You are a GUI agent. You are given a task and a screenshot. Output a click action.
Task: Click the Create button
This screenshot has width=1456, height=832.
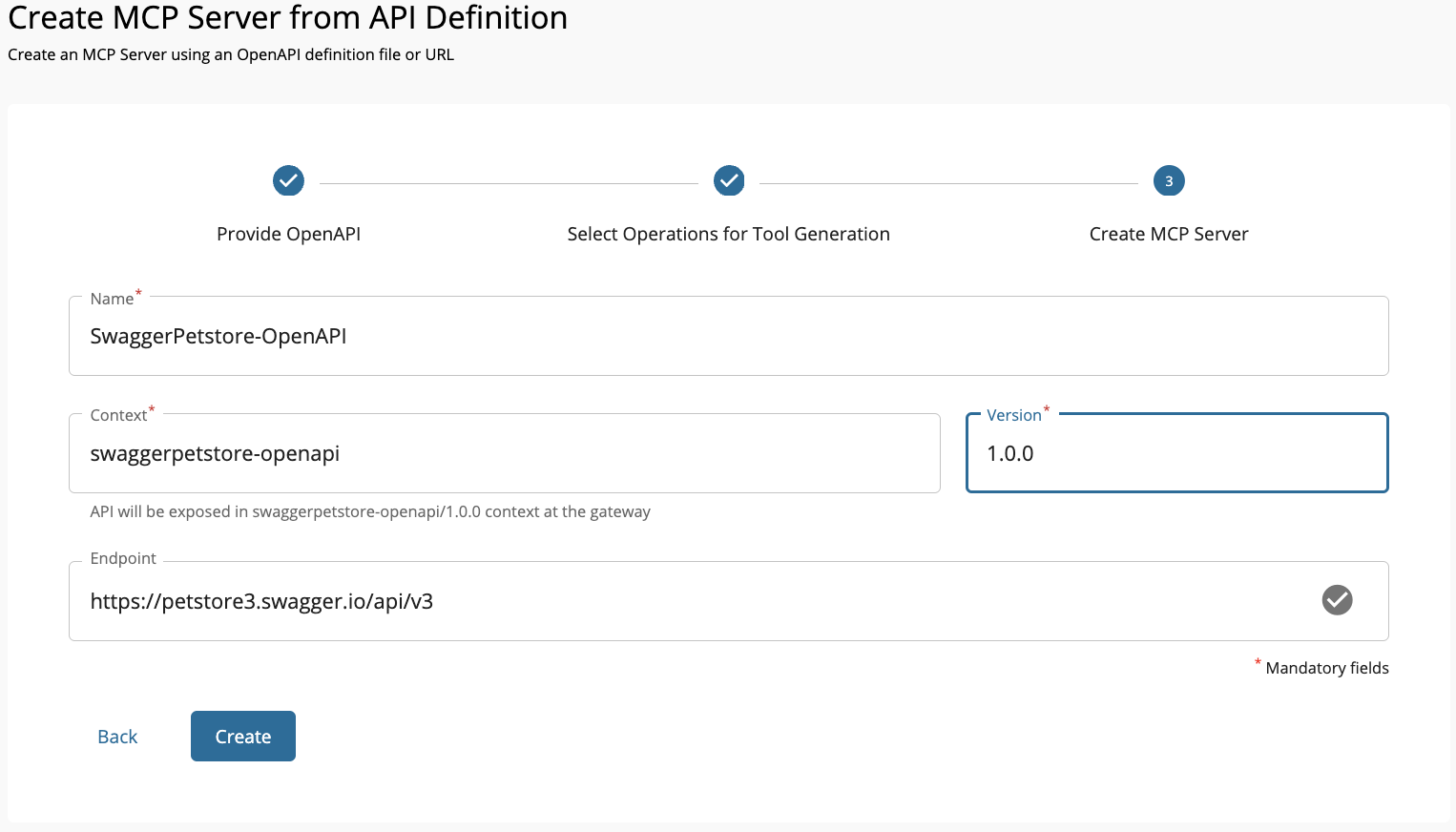click(242, 736)
